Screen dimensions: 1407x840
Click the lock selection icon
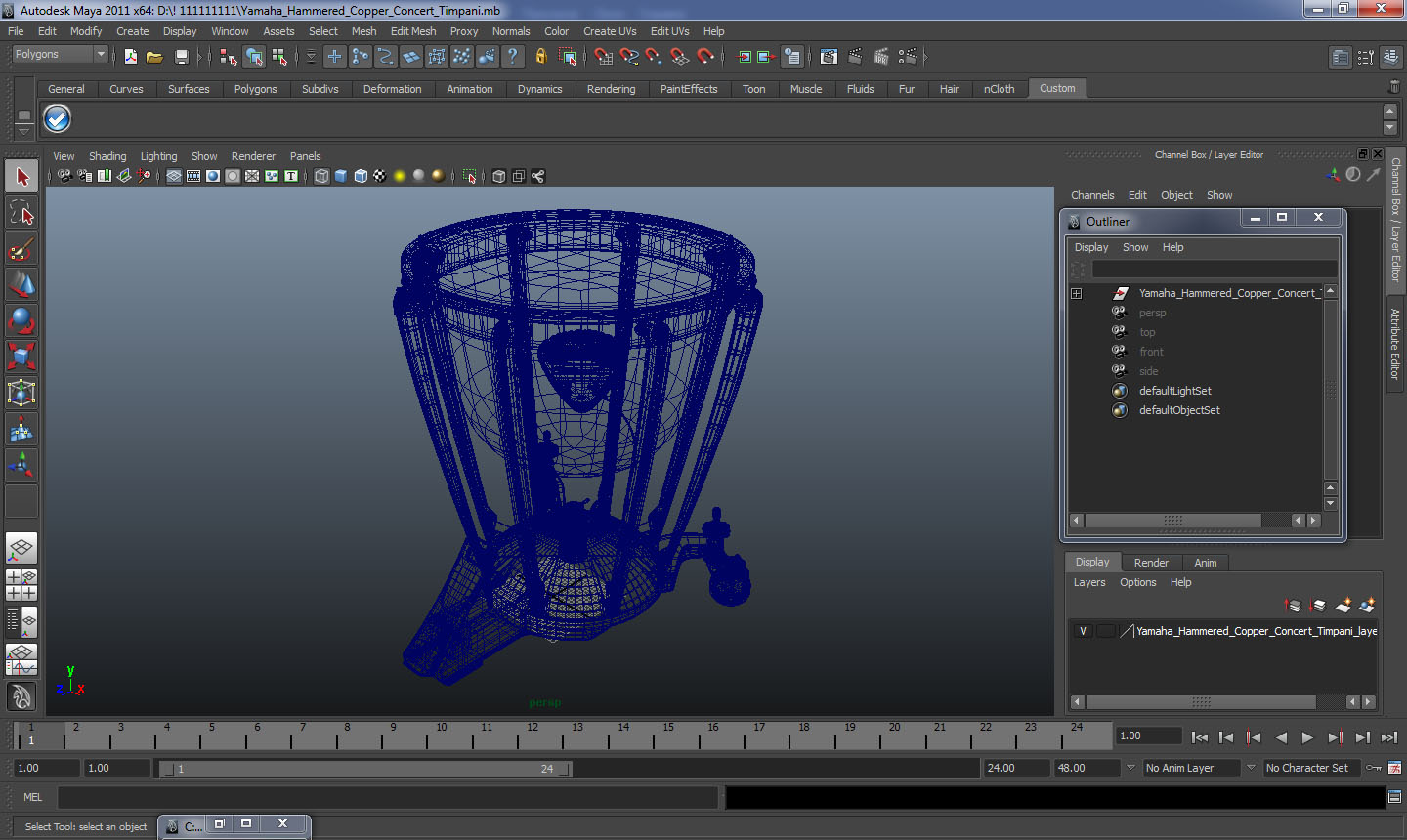pyautogui.click(x=540, y=57)
